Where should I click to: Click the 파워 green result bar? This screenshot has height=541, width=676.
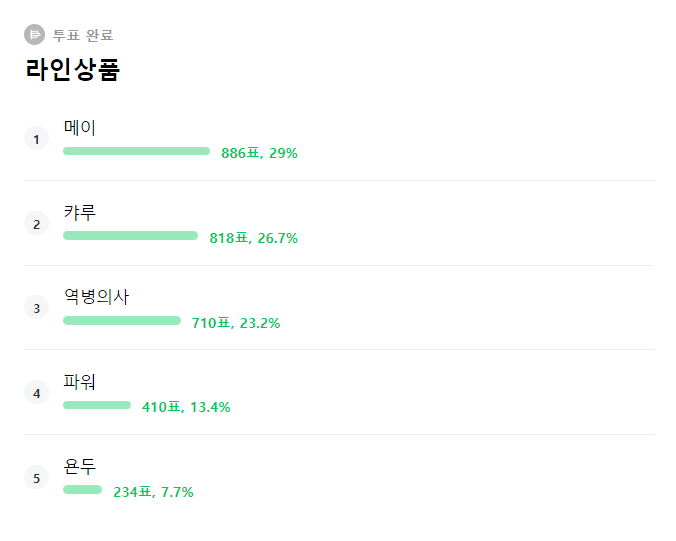[x=97, y=405]
